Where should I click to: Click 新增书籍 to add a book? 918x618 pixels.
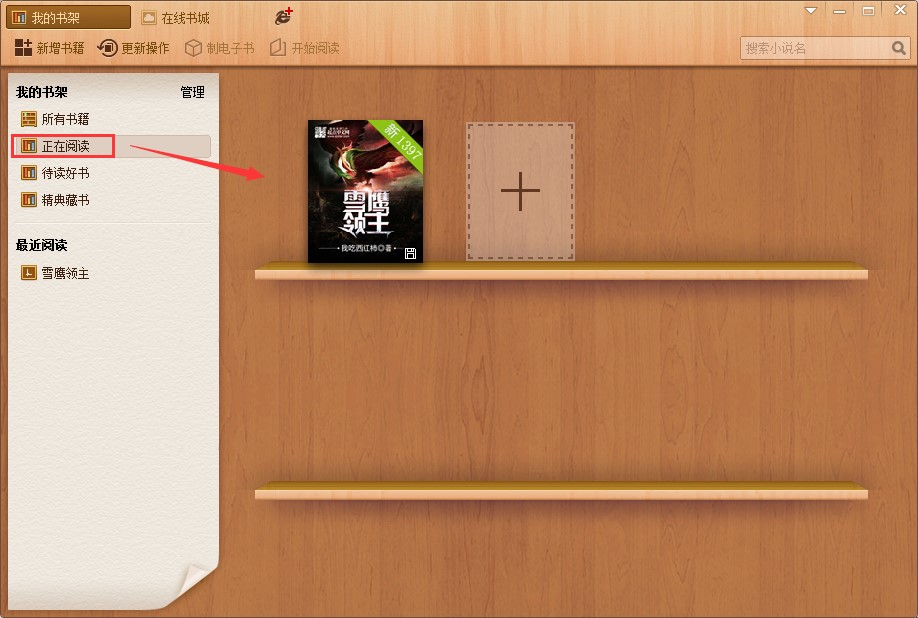[50, 48]
